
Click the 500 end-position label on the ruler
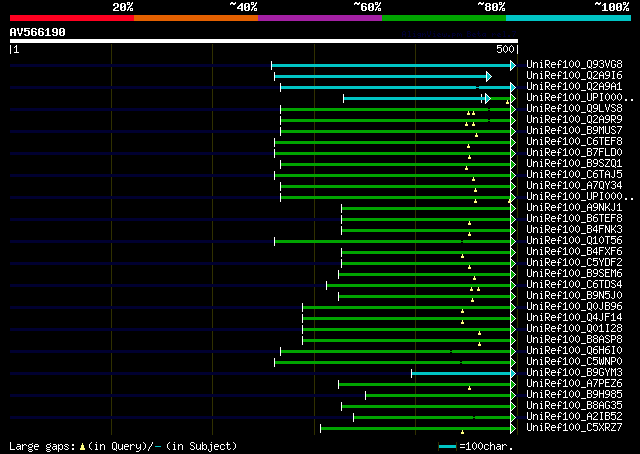click(x=505, y=49)
